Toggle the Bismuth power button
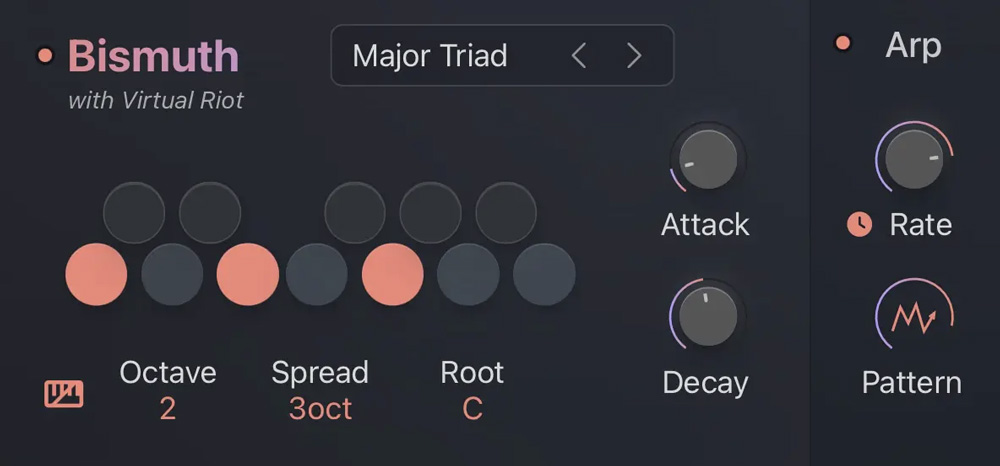This screenshot has width=1000, height=466. (x=45, y=56)
